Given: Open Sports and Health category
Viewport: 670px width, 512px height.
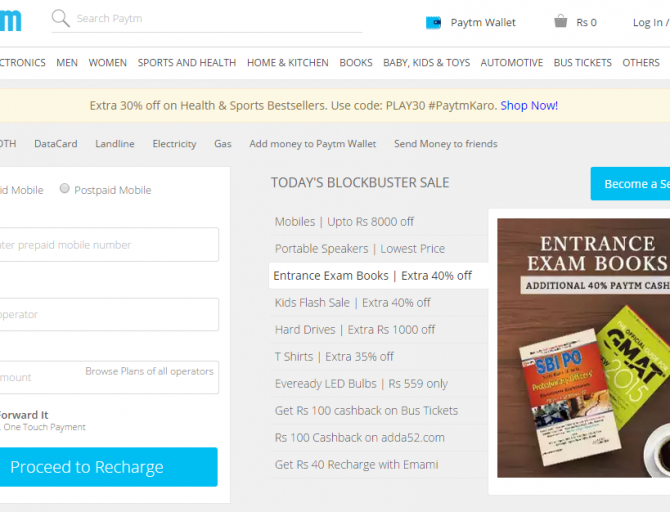Looking at the screenshot, I should [187, 62].
